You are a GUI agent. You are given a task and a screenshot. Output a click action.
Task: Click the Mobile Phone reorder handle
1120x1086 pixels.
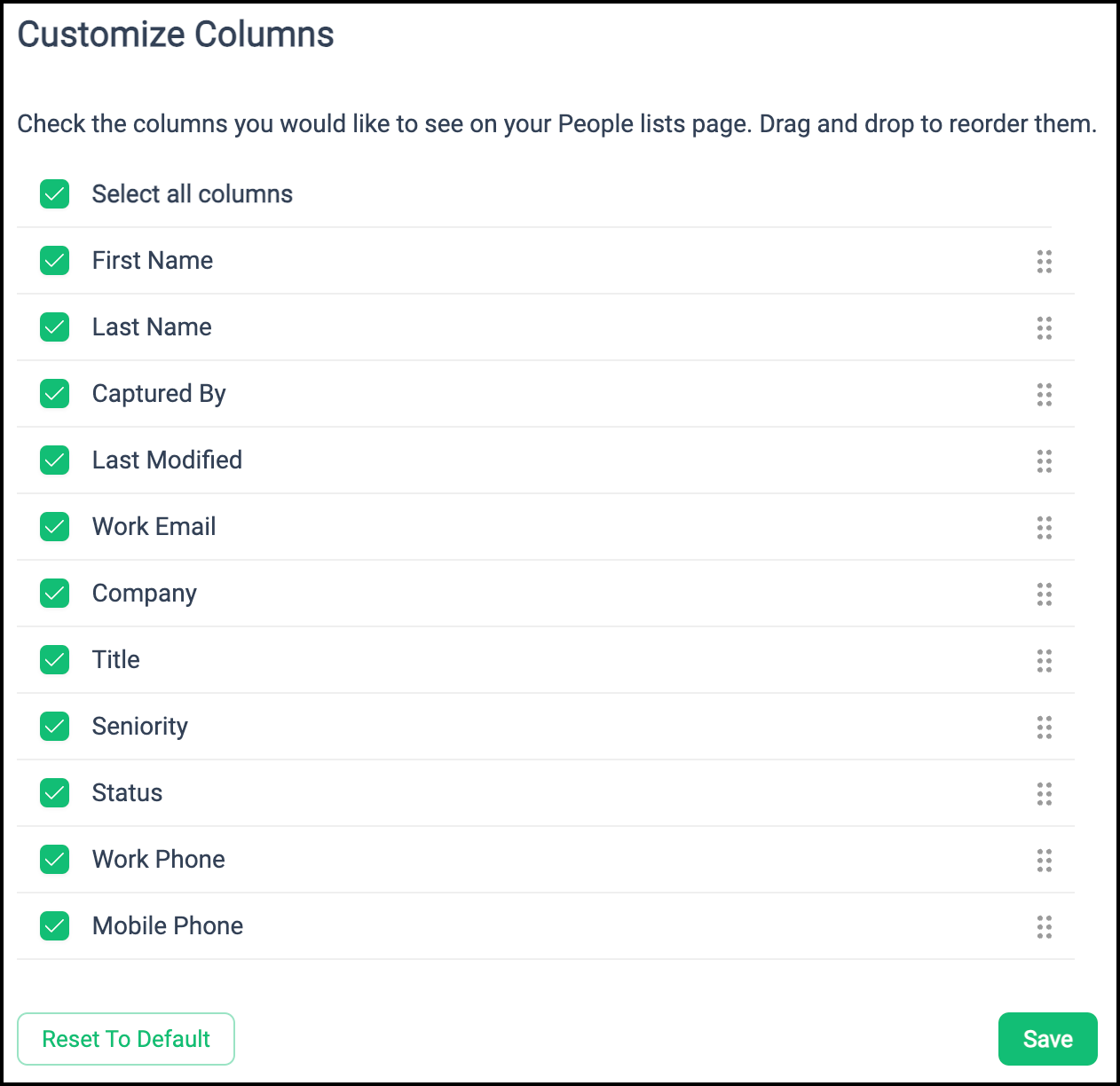tap(1045, 927)
